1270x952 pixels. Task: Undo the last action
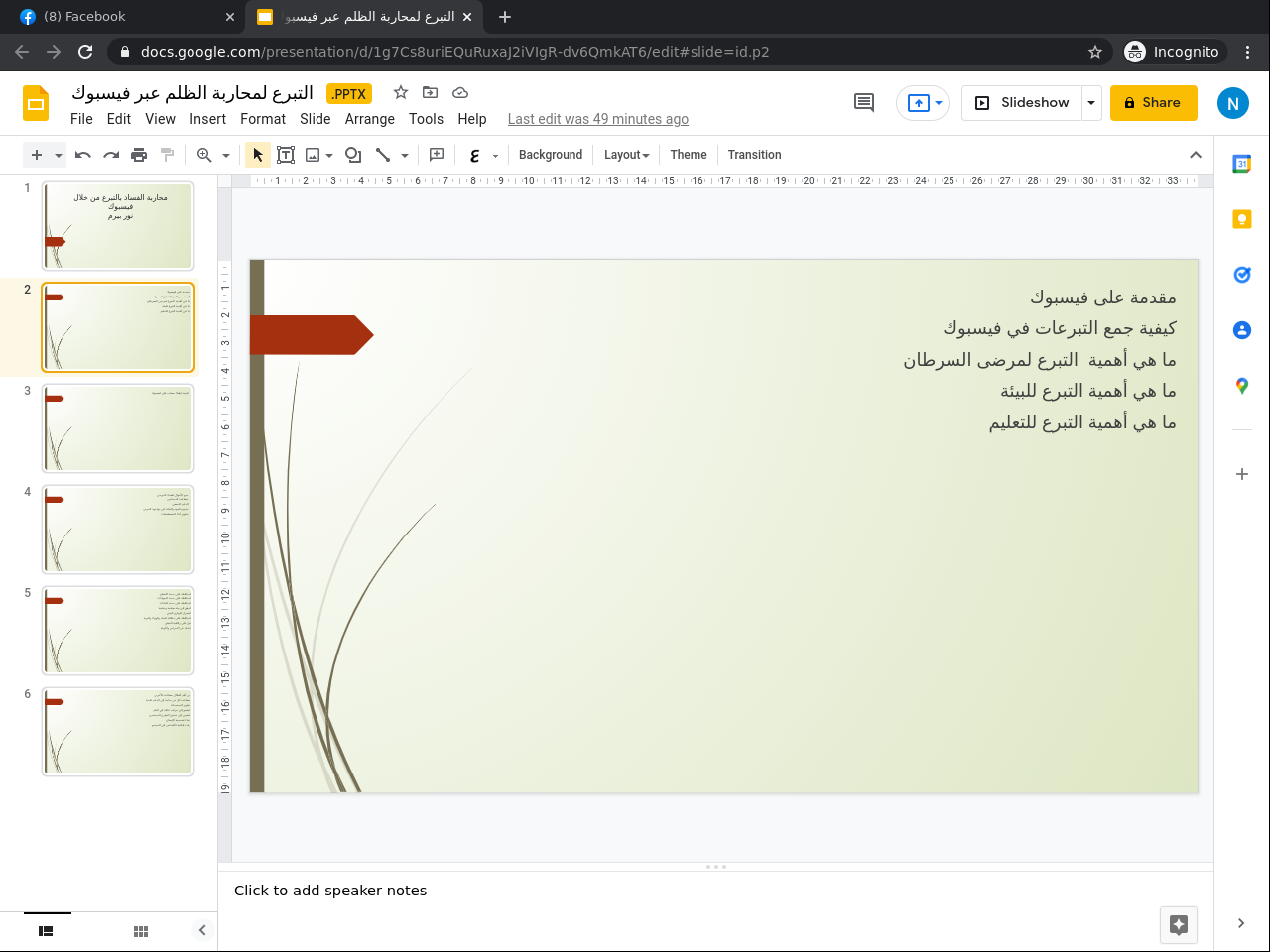pos(83,155)
